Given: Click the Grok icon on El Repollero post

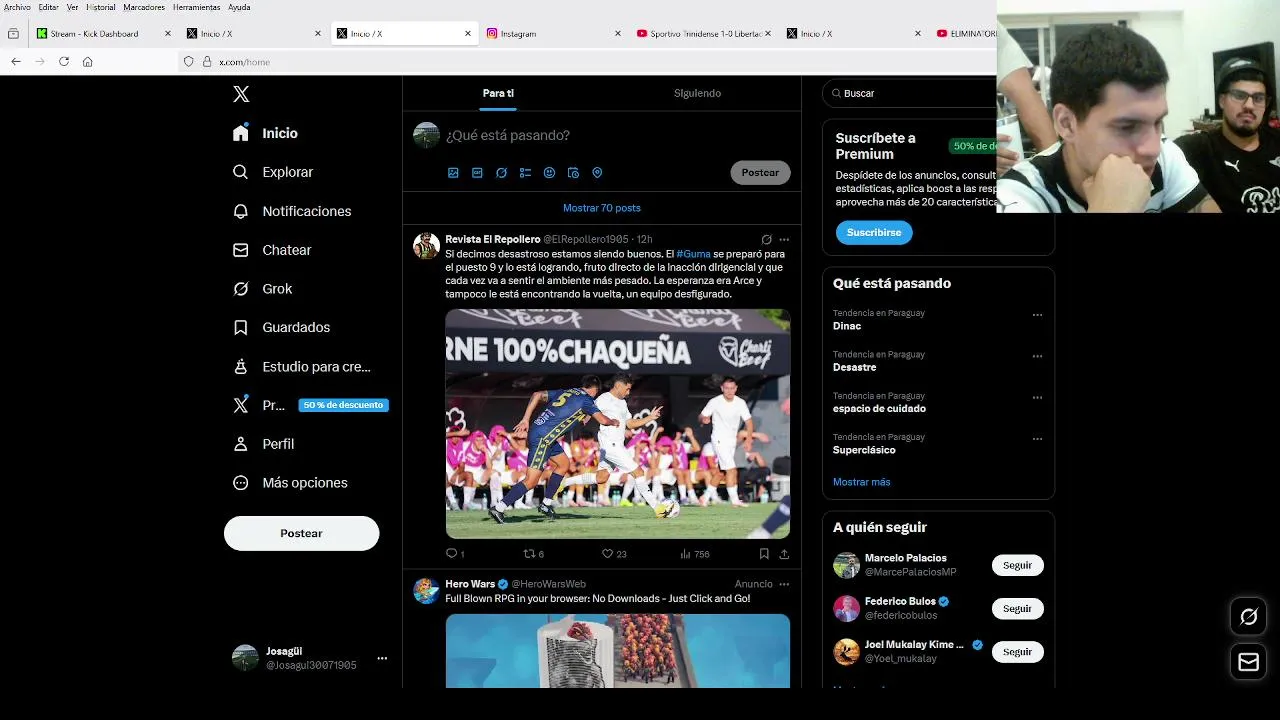Looking at the screenshot, I should [x=767, y=240].
